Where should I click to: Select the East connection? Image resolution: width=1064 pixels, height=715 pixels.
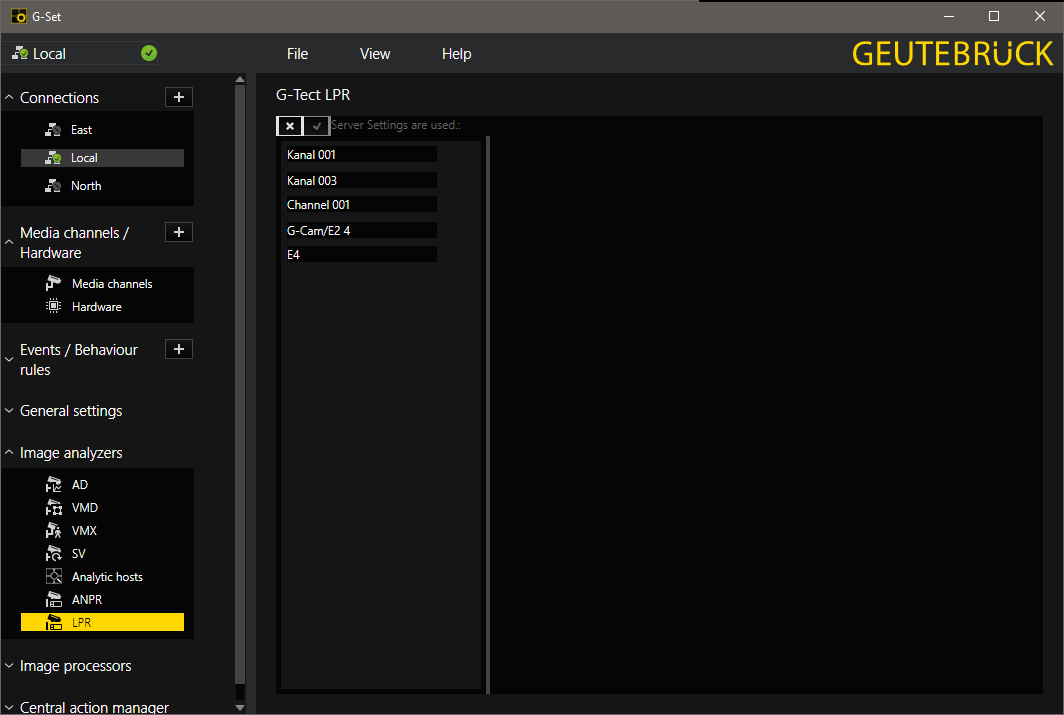[x=102, y=130]
